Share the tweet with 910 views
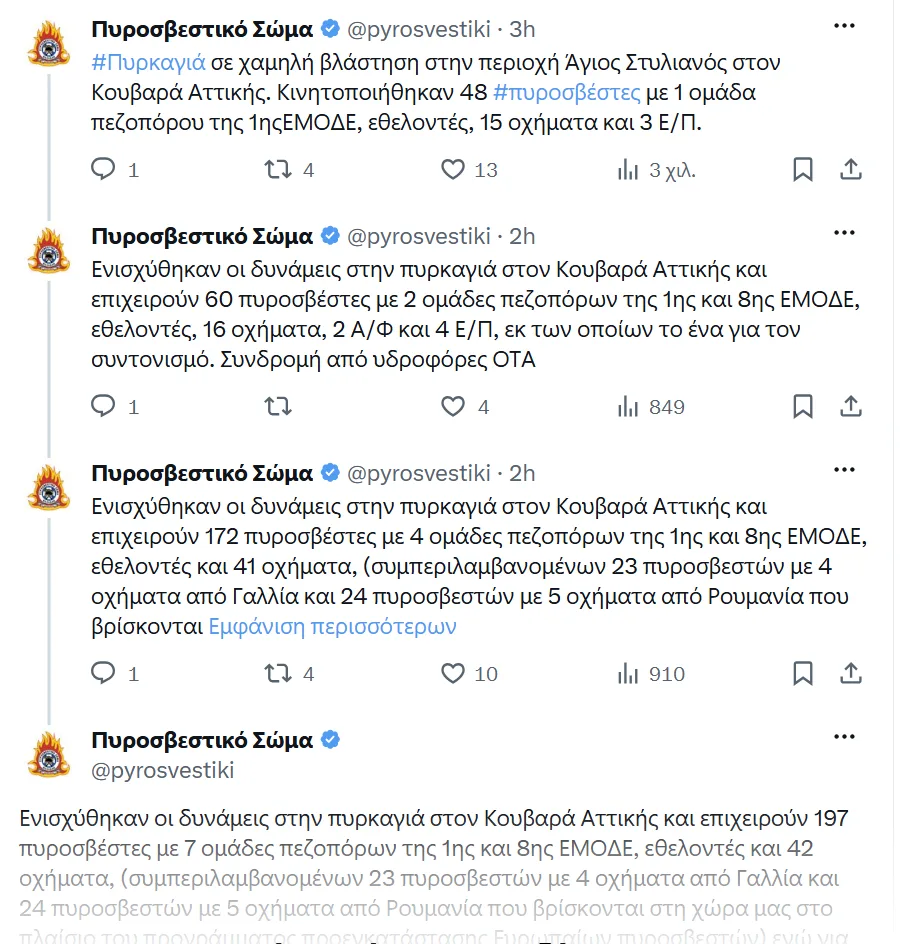Viewport: 903px width, 944px height. pos(851,673)
